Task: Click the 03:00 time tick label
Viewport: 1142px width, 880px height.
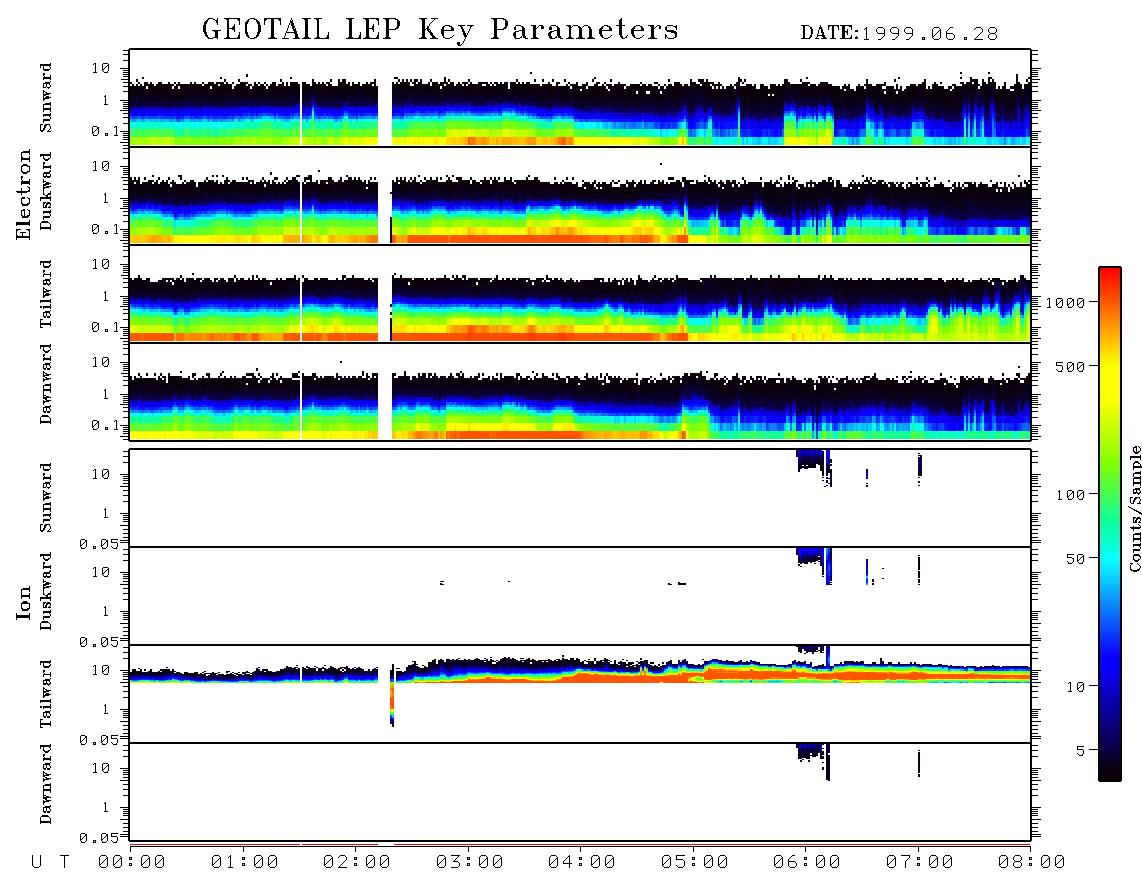Action: [470, 863]
